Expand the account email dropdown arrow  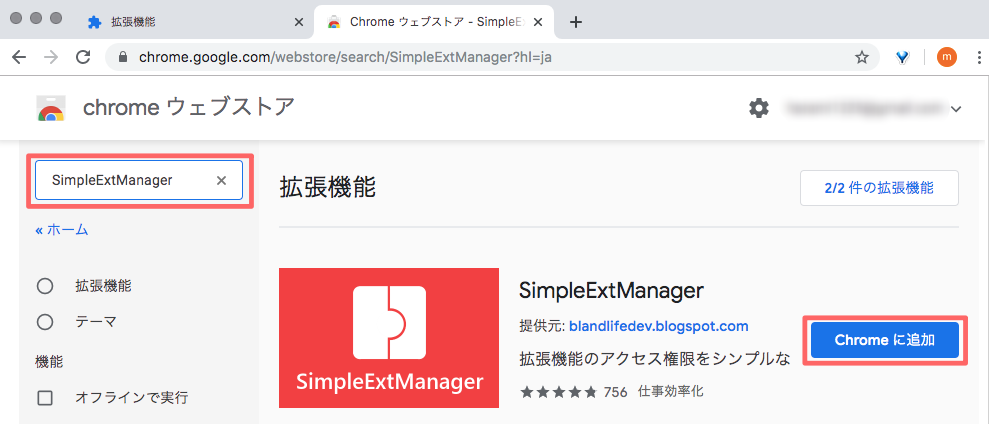click(956, 109)
